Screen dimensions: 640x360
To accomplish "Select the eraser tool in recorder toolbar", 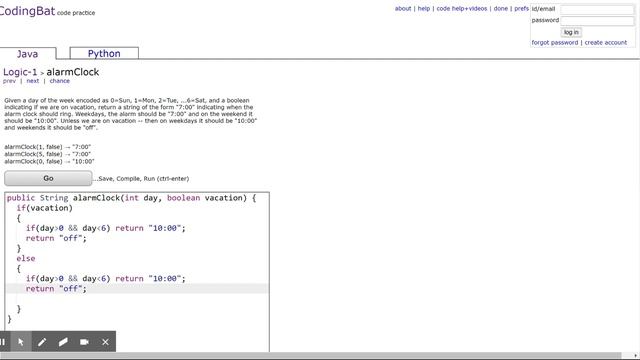I will 63,342.
